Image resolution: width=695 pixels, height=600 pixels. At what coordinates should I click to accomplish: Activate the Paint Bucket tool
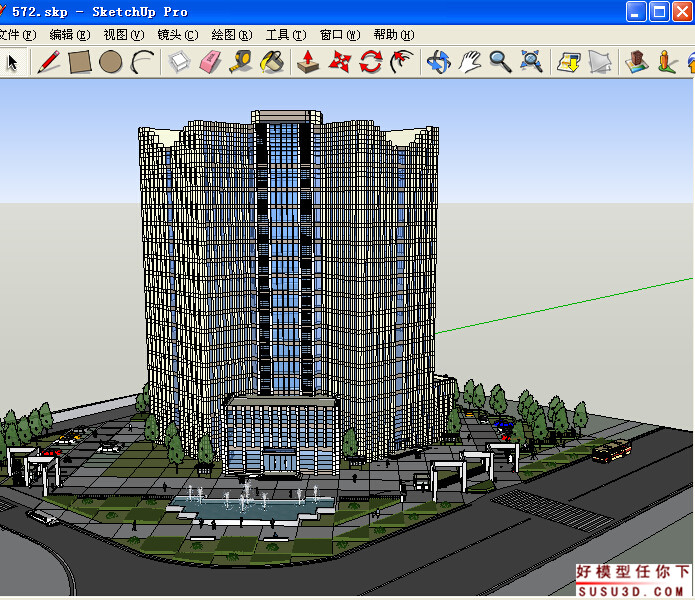pyautogui.click(x=272, y=62)
